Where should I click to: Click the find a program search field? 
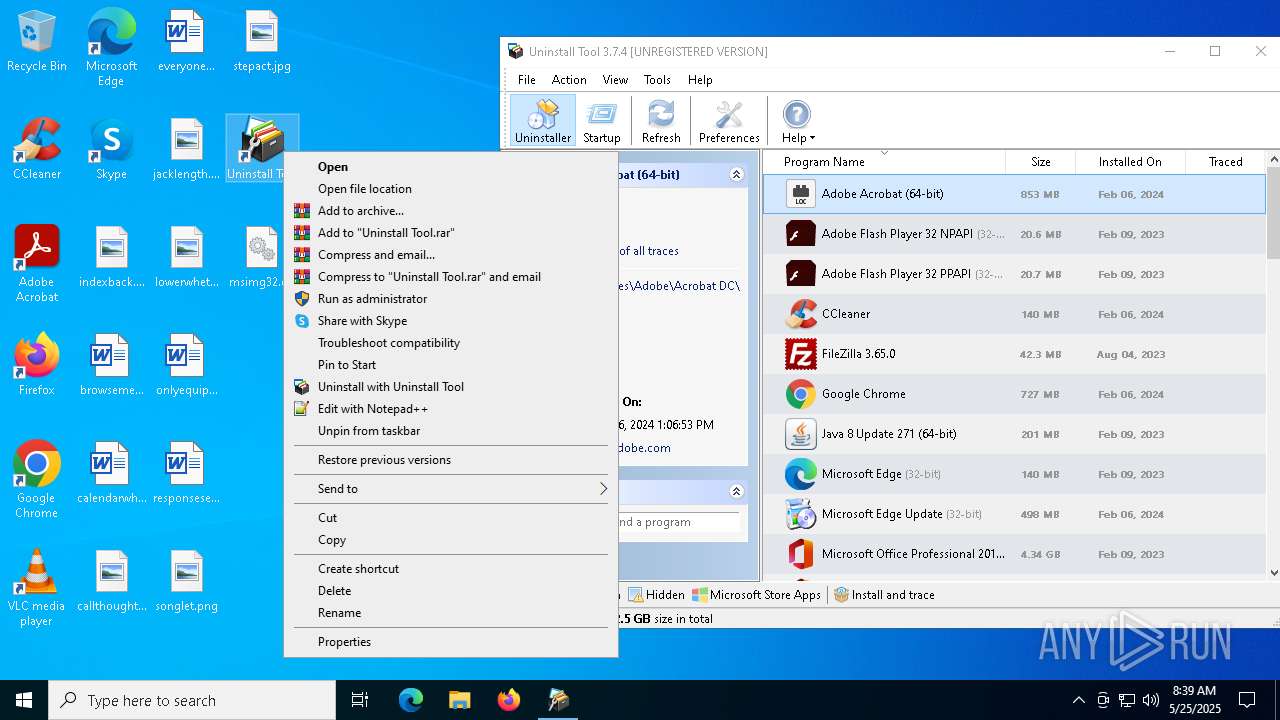click(678, 522)
